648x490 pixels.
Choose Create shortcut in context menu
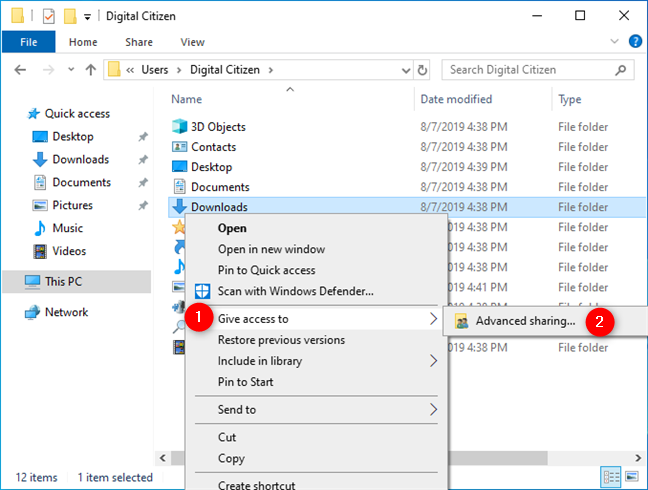tap(257, 485)
